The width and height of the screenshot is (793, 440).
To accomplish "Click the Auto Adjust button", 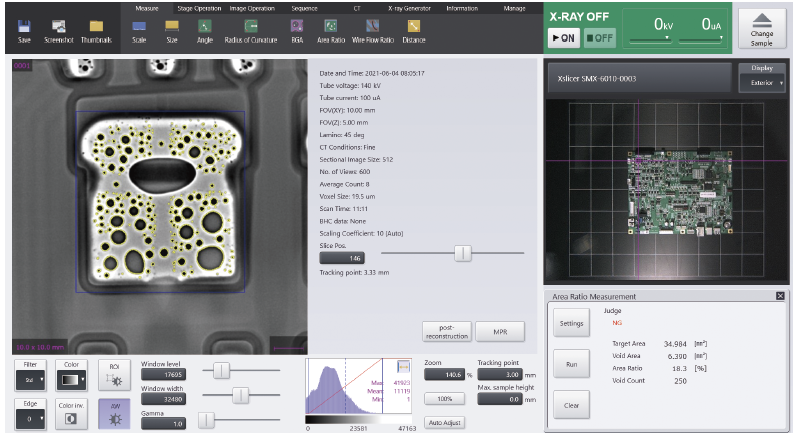I will point(445,423).
